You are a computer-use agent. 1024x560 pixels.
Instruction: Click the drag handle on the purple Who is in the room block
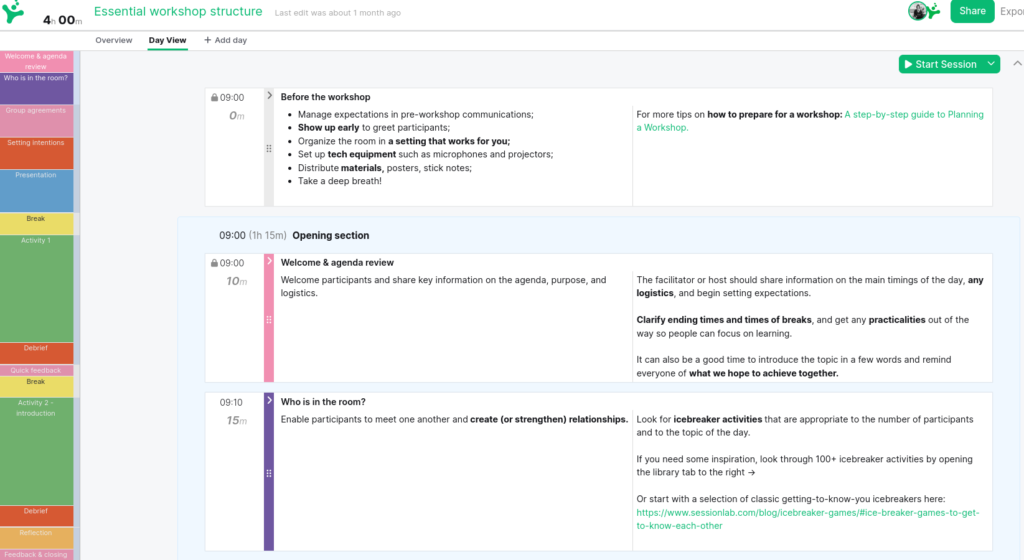(268, 473)
